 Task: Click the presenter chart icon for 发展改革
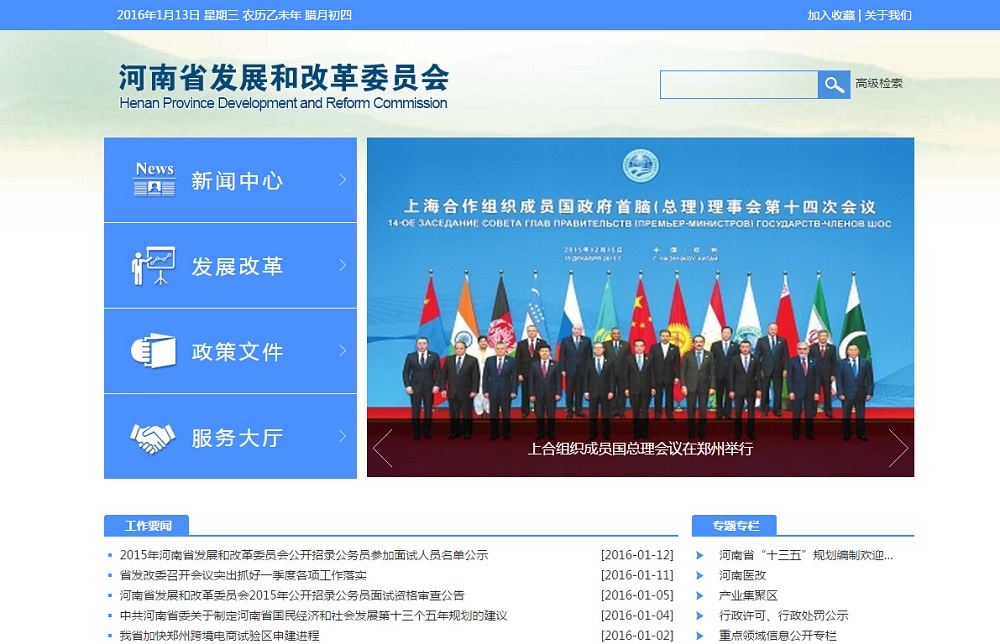click(x=154, y=265)
